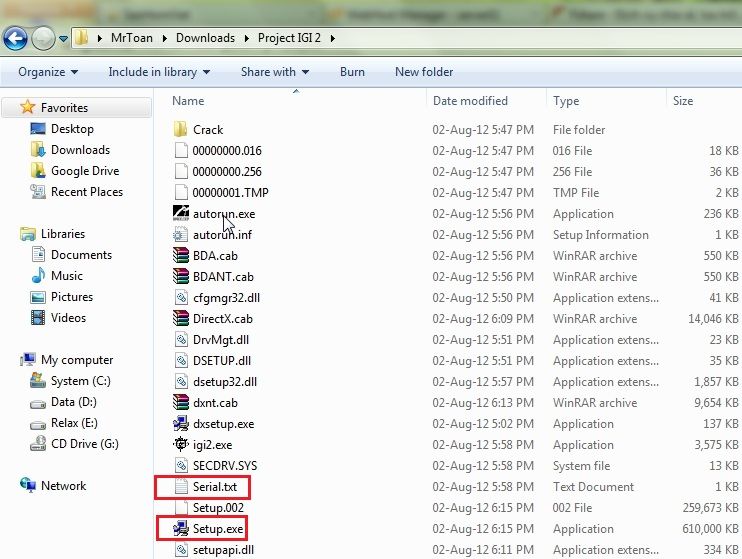
Task: Open the Pictures library
Action: coord(72,297)
